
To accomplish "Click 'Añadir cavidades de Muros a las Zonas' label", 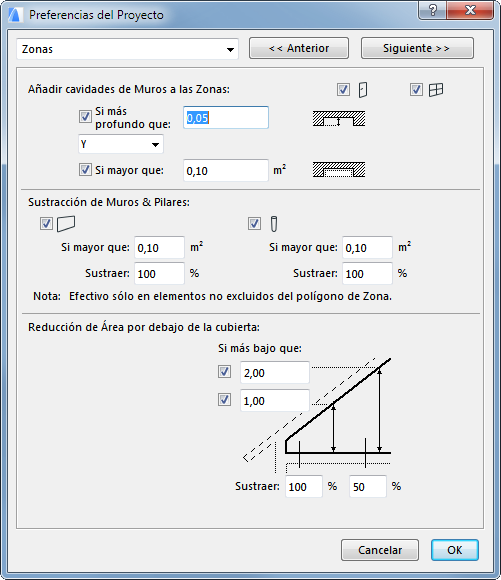I will [129, 90].
